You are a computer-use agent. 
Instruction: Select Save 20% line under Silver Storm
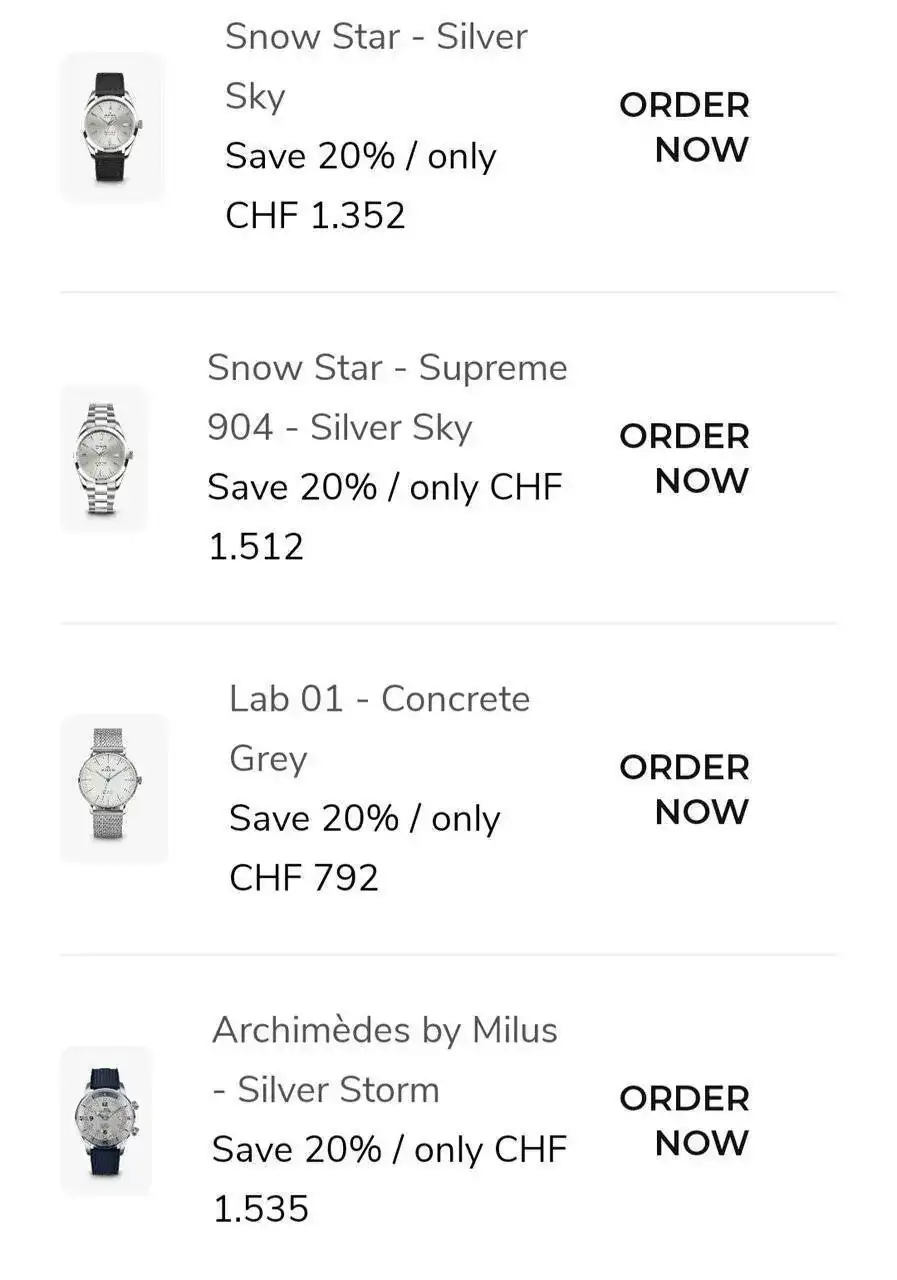pos(388,1150)
